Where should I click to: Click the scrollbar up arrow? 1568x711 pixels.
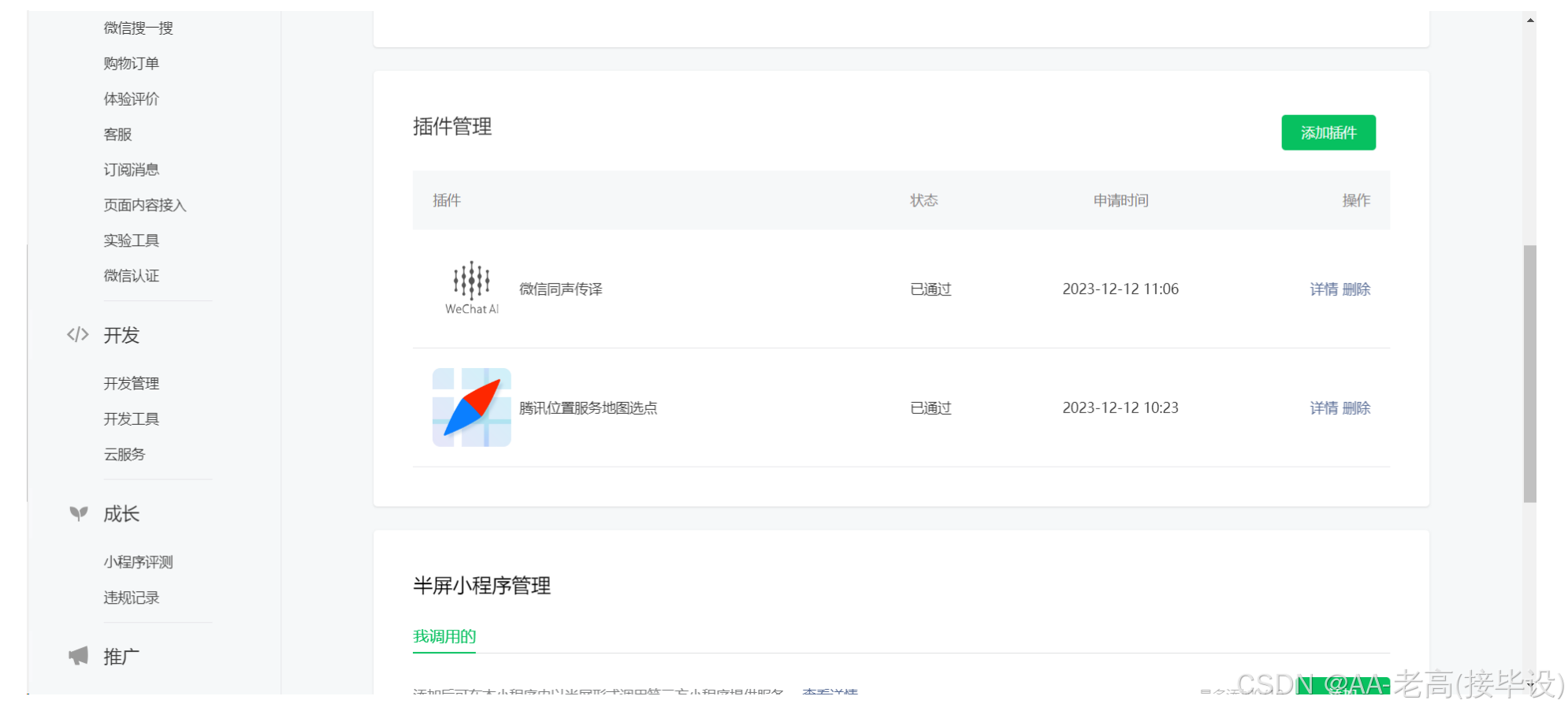[1530, 20]
